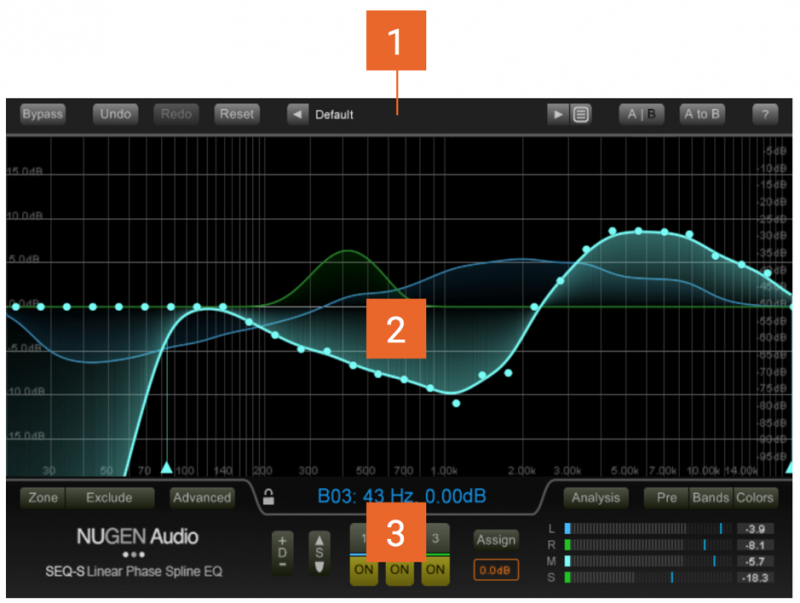The image size is (800, 603).
Task: Disable ON for EQ band 2
Action: (400, 570)
